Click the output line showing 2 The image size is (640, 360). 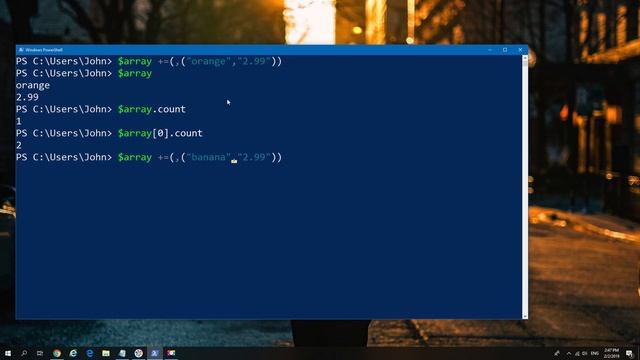(x=19, y=145)
